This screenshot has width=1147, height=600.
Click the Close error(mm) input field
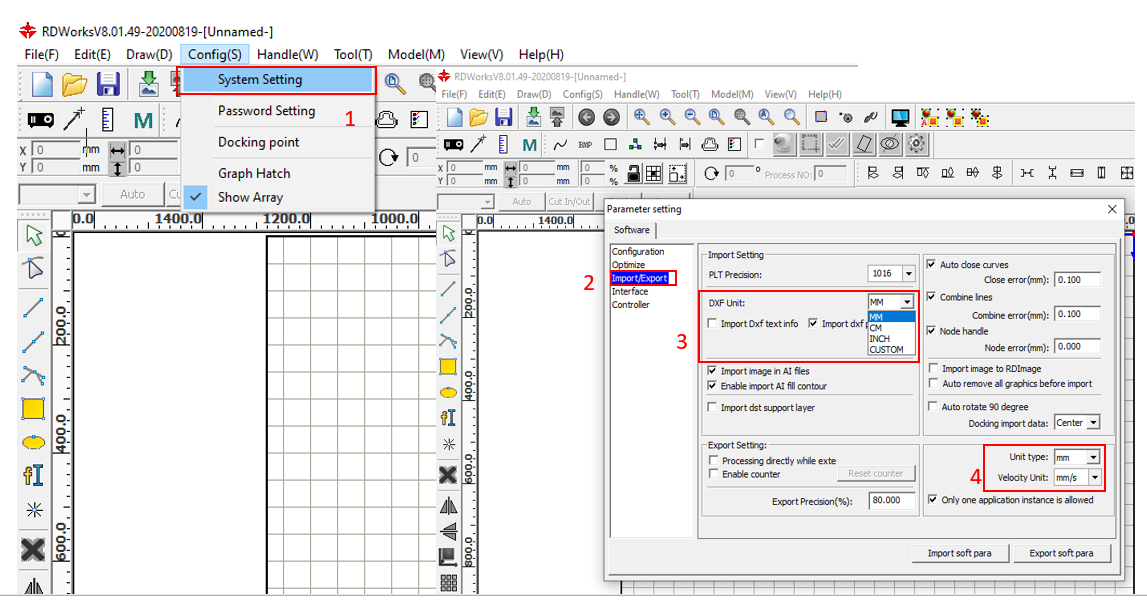(x=1077, y=280)
